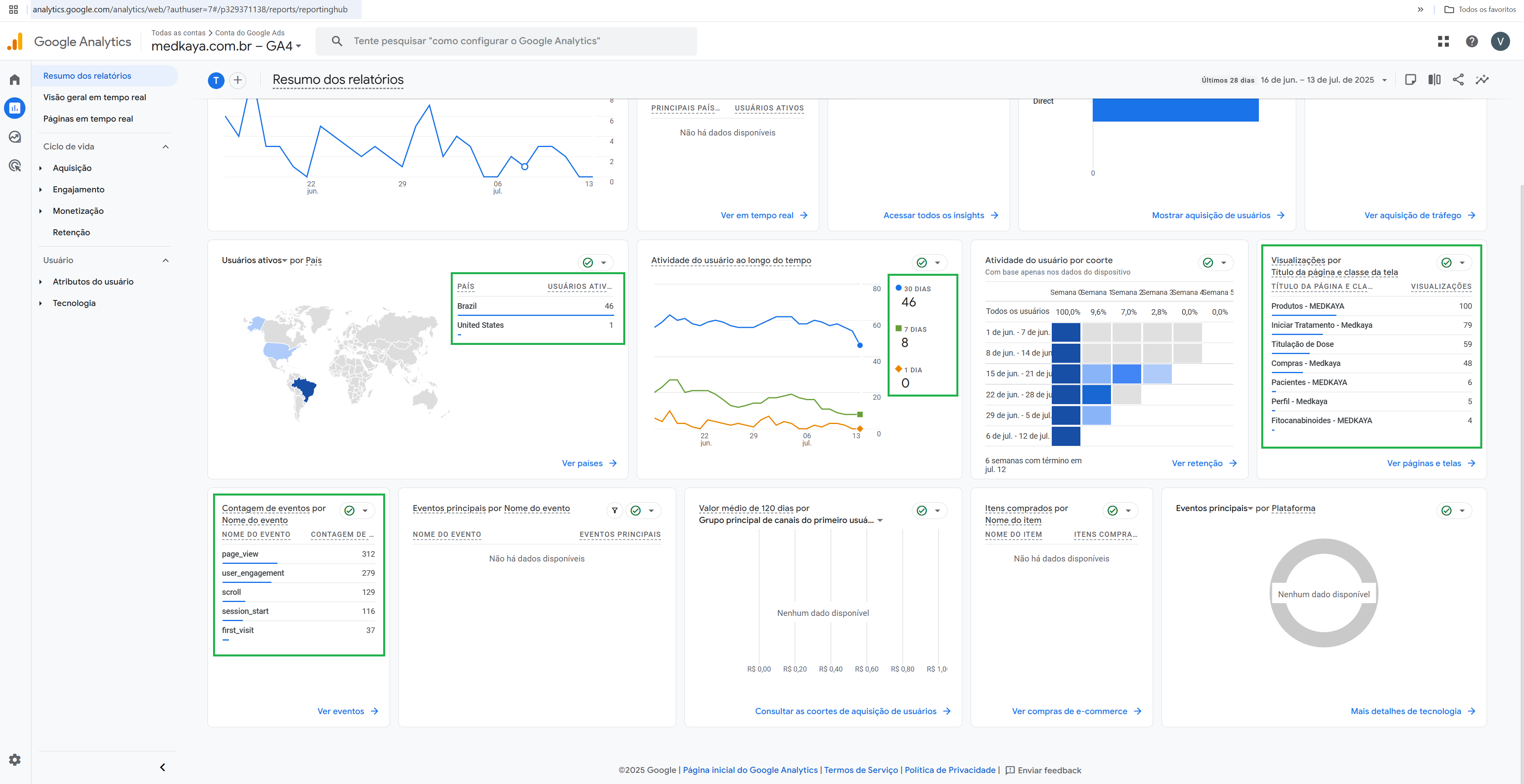Click the T comparison chip
This screenshot has height=784, width=1524.
point(216,80)
